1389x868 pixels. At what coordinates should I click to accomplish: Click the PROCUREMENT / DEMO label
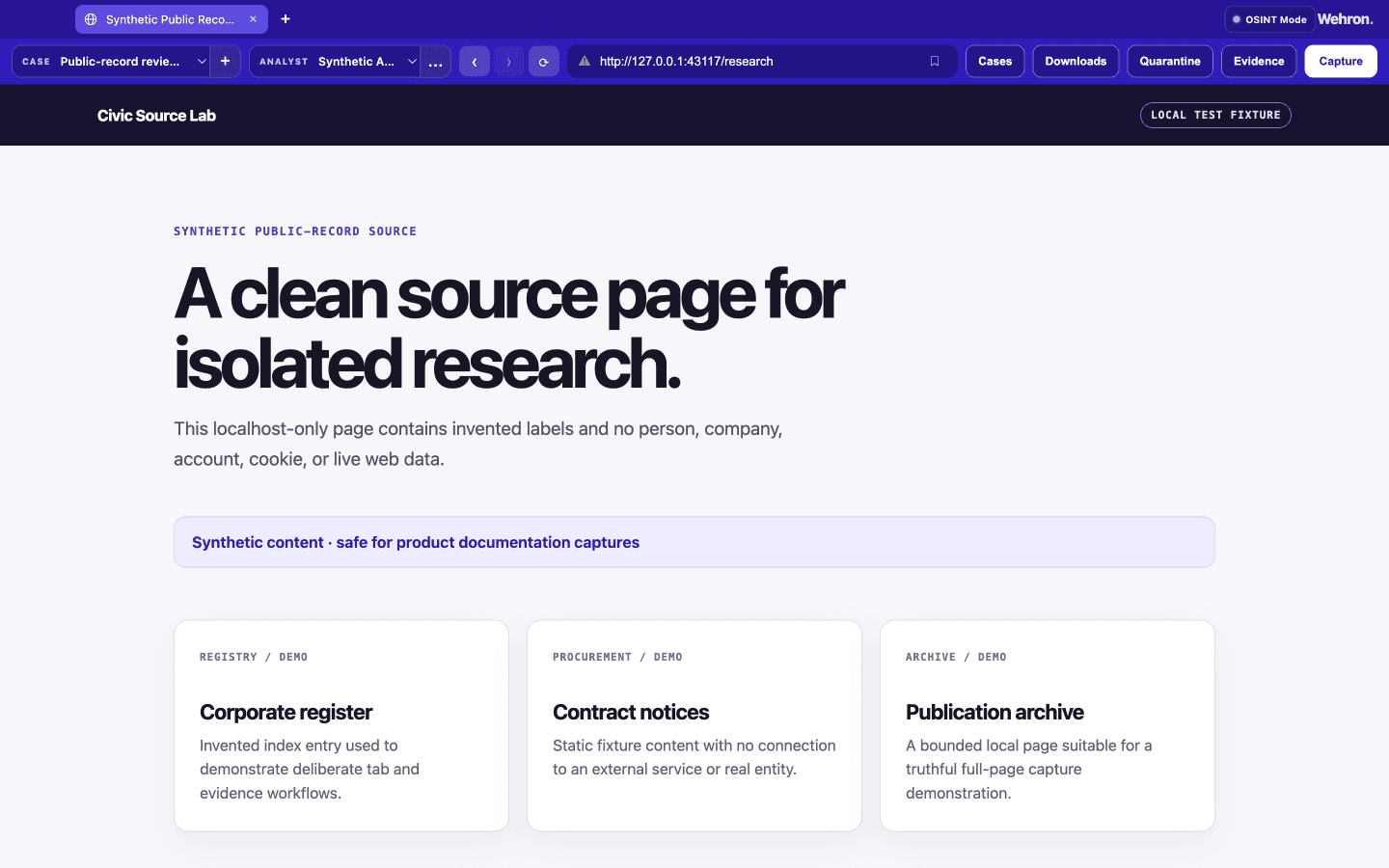[617, 657]
